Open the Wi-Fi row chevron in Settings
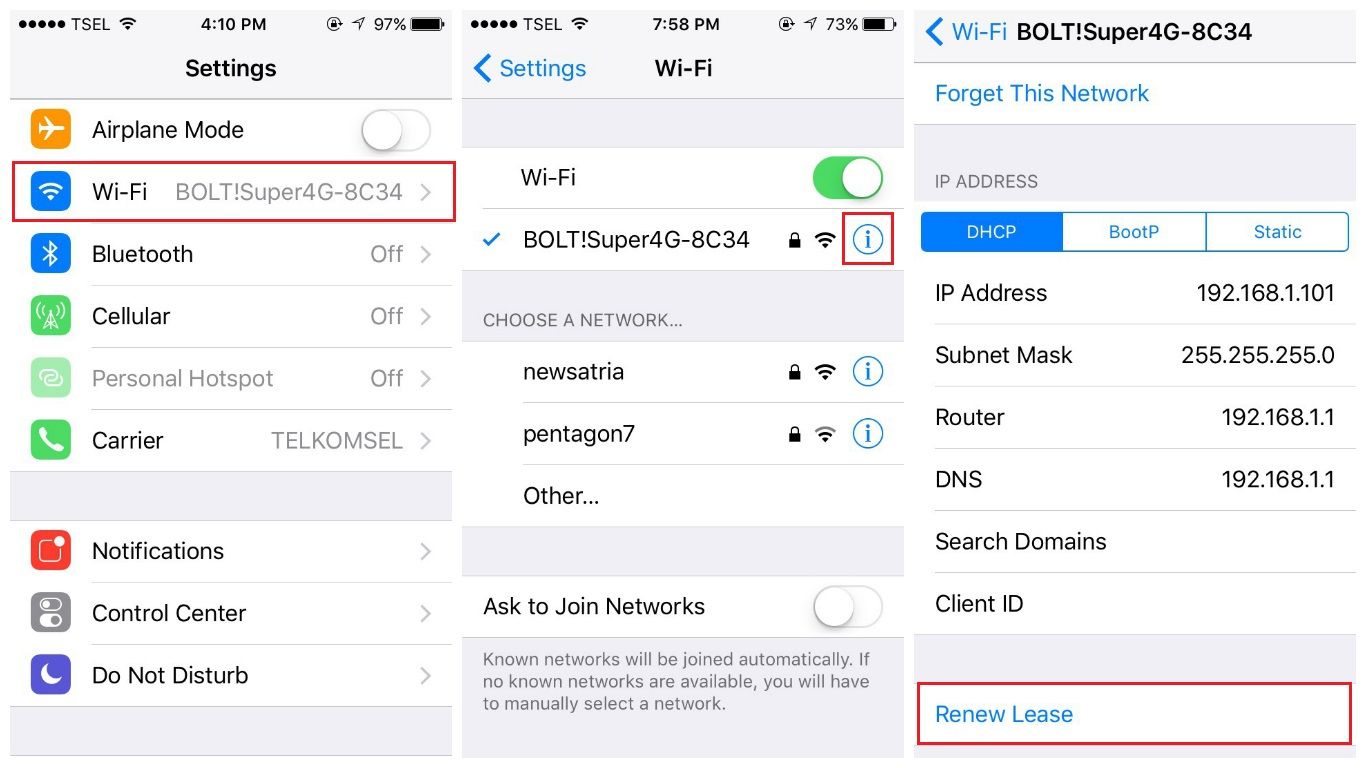Screen dimensions: 1366x768 click(426, 192)
